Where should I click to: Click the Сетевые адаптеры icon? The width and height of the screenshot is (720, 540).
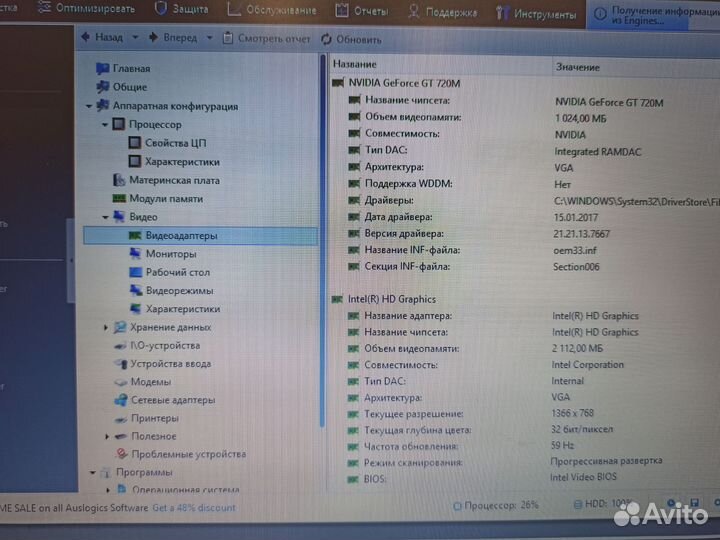[x=121, y=400]
